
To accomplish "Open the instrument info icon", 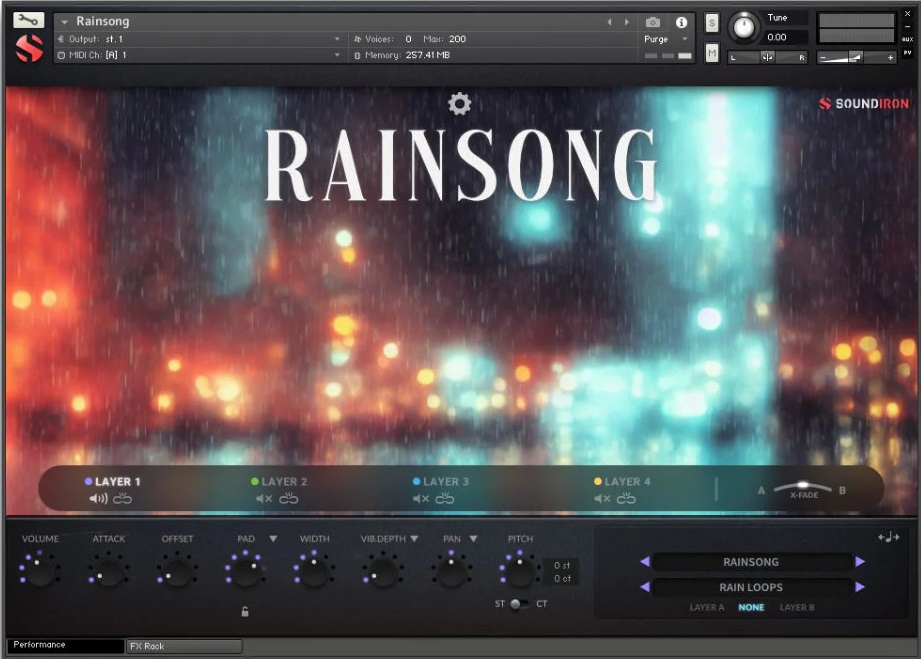I will [681, 22].
